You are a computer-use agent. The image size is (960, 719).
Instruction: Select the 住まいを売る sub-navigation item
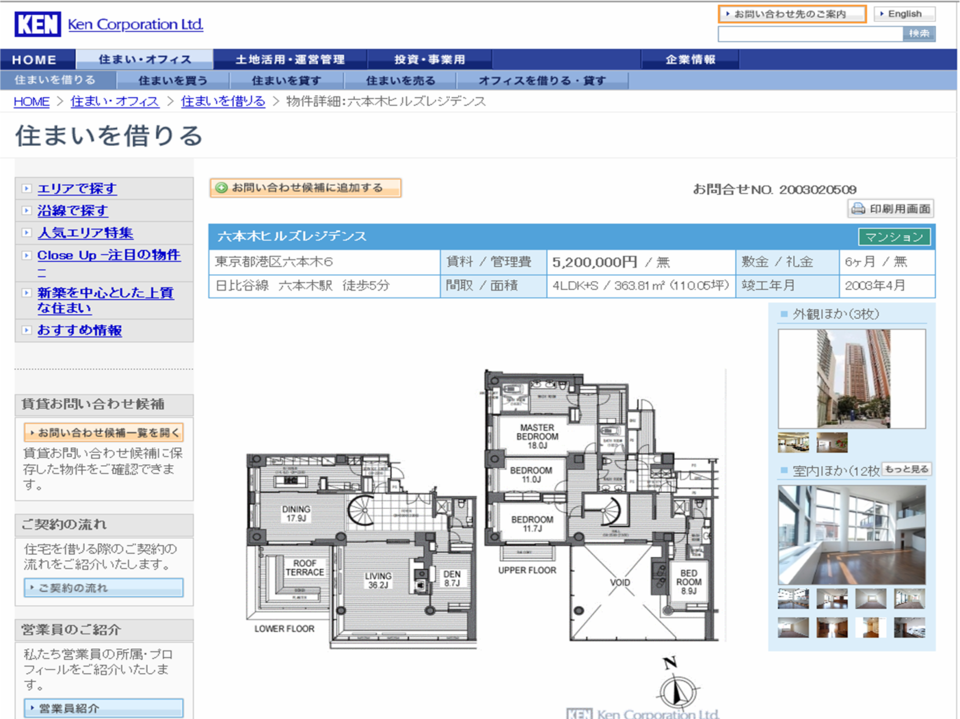pos(400,80)
